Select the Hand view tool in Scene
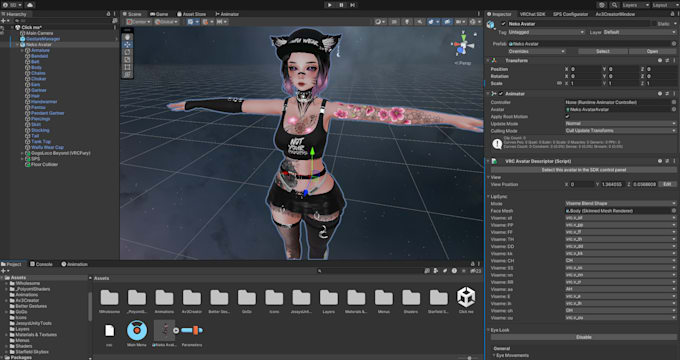The height and width of the screenshot is (360, 680). tap(127, 37)
